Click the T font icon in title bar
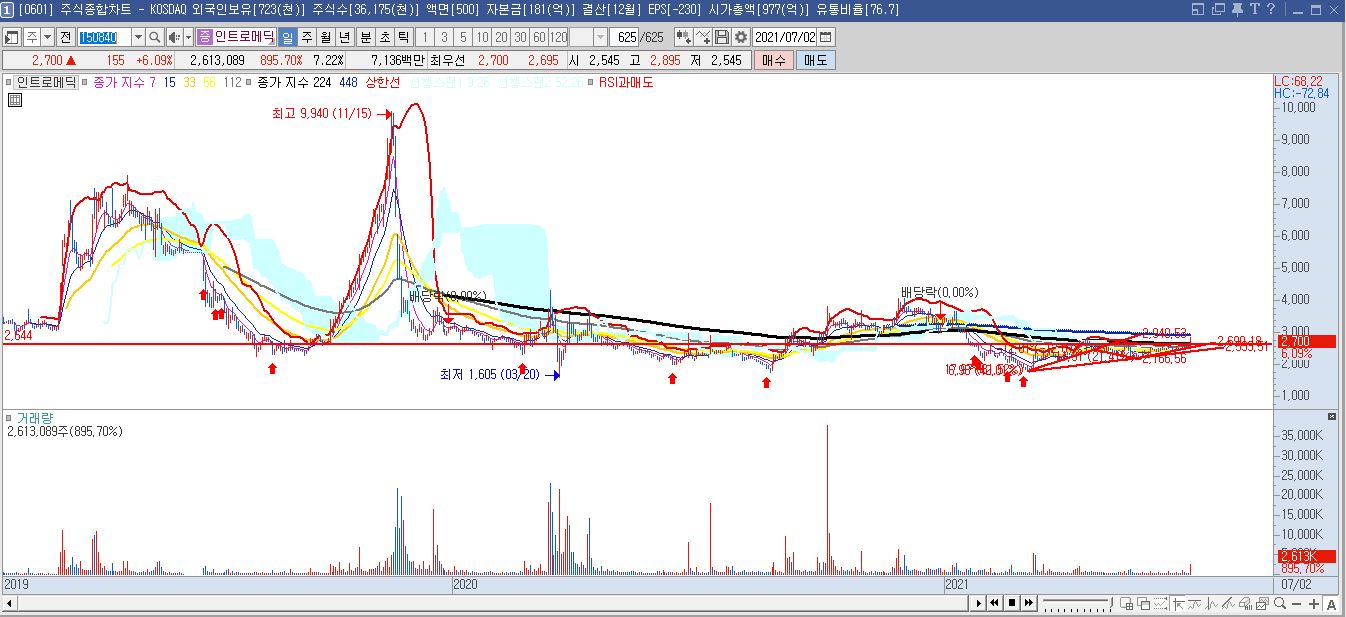Viewport: 1346px width, 617px height. [1254, 9]
